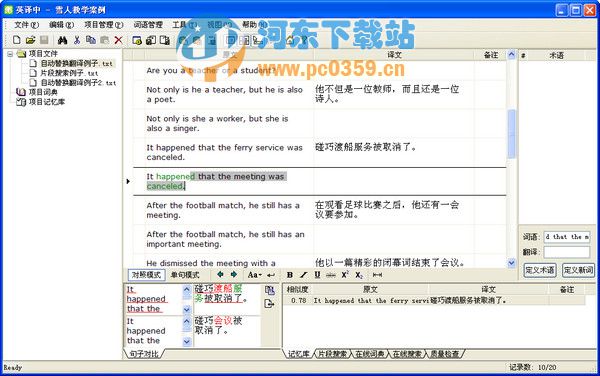600x376 pixels.
Task: Open the 词语管理 menu
Action: 148,24
